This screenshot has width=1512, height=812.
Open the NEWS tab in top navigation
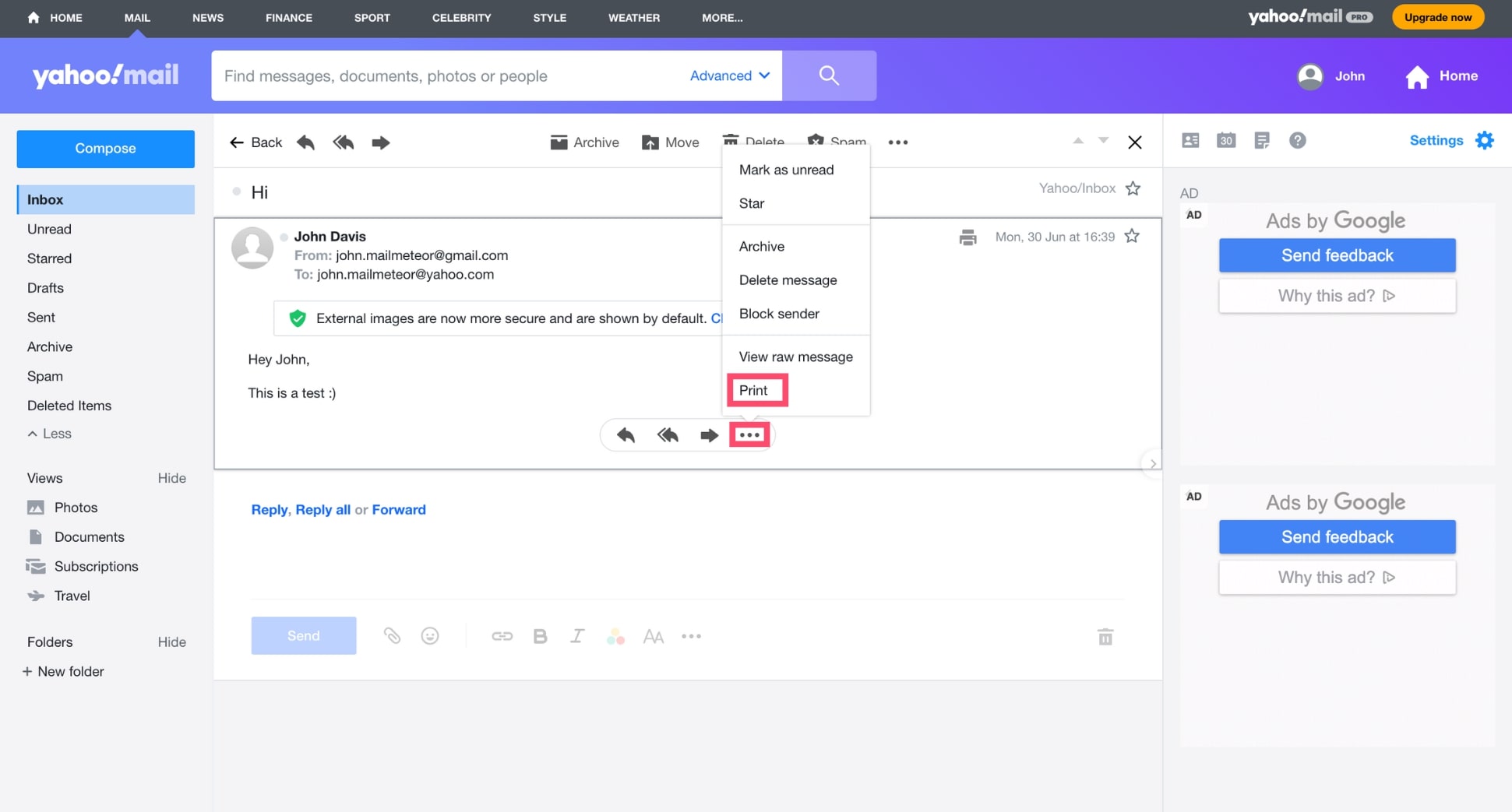click(208, 18)
